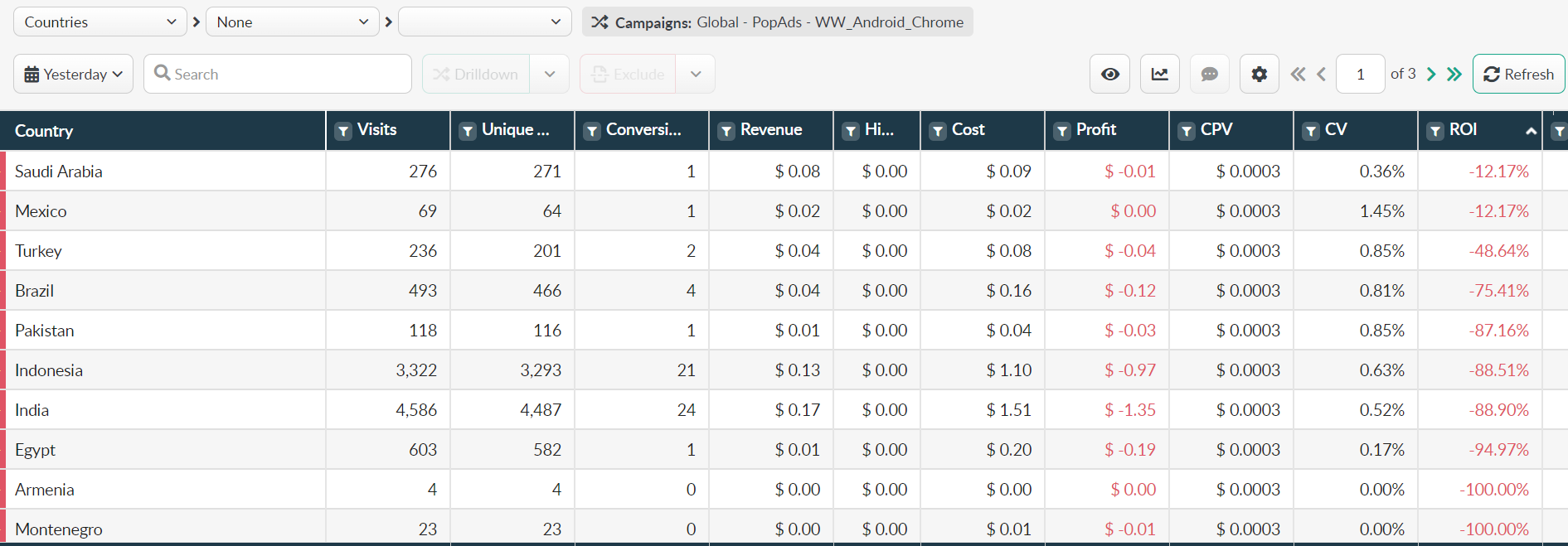1568x546 pixels.
Task: Toggle the Profit column filter icon
Action: coord(1062,131)
